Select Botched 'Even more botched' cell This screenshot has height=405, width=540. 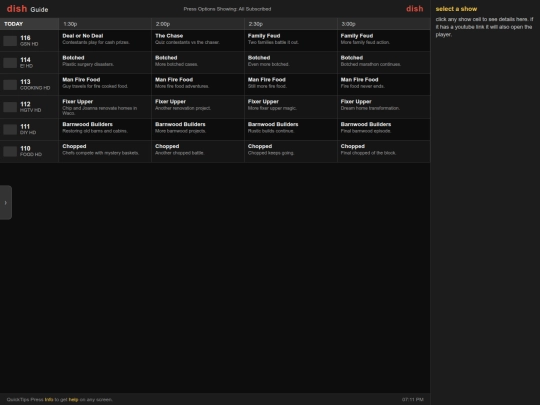point(291,63)
